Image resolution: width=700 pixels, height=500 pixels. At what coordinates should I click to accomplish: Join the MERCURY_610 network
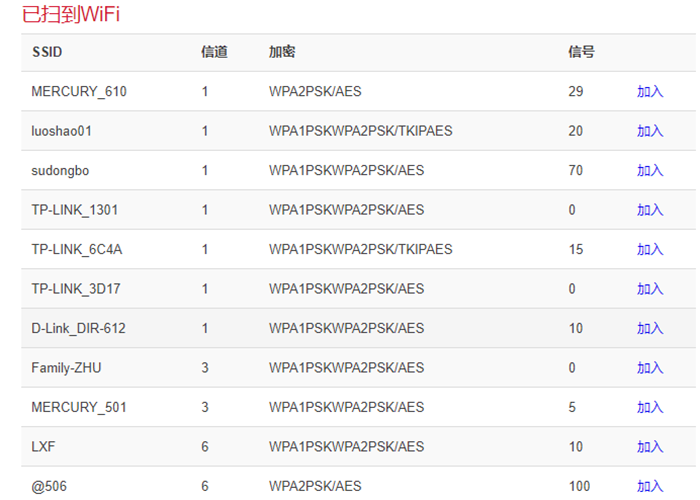coord(650,91)
